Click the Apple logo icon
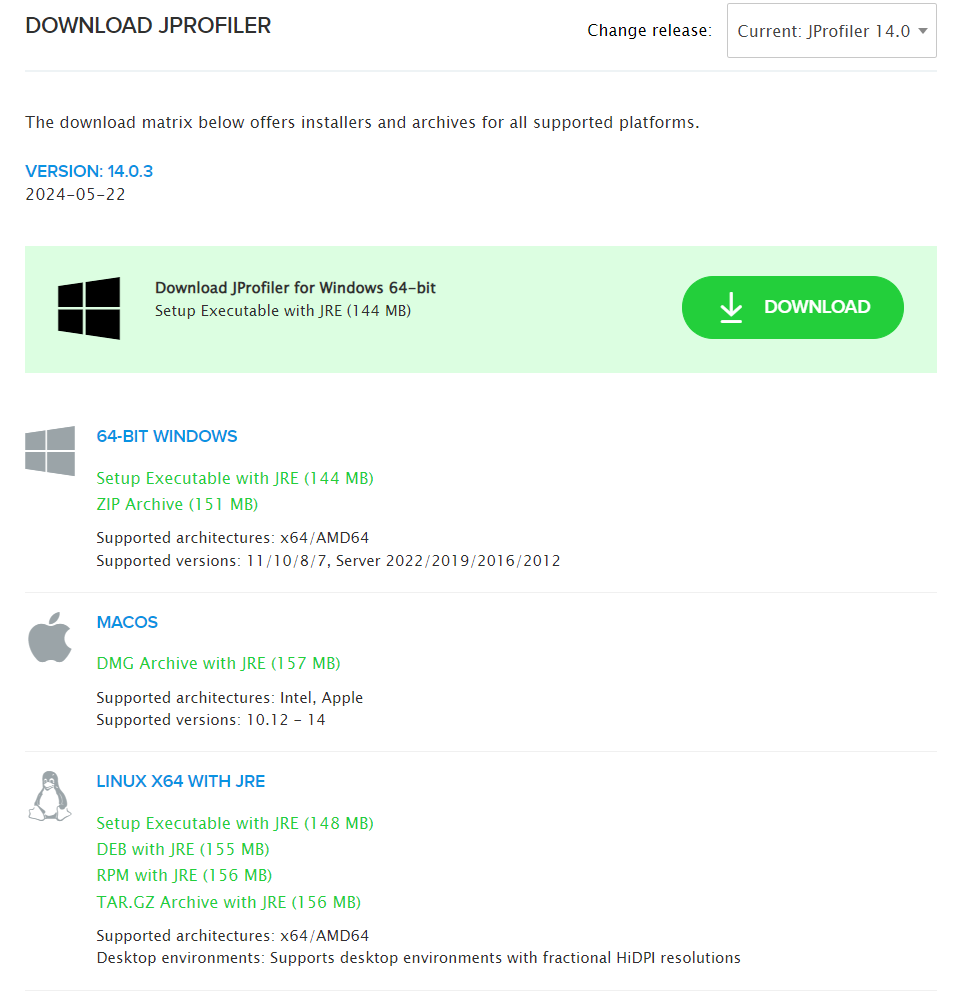 click(50, 637)
